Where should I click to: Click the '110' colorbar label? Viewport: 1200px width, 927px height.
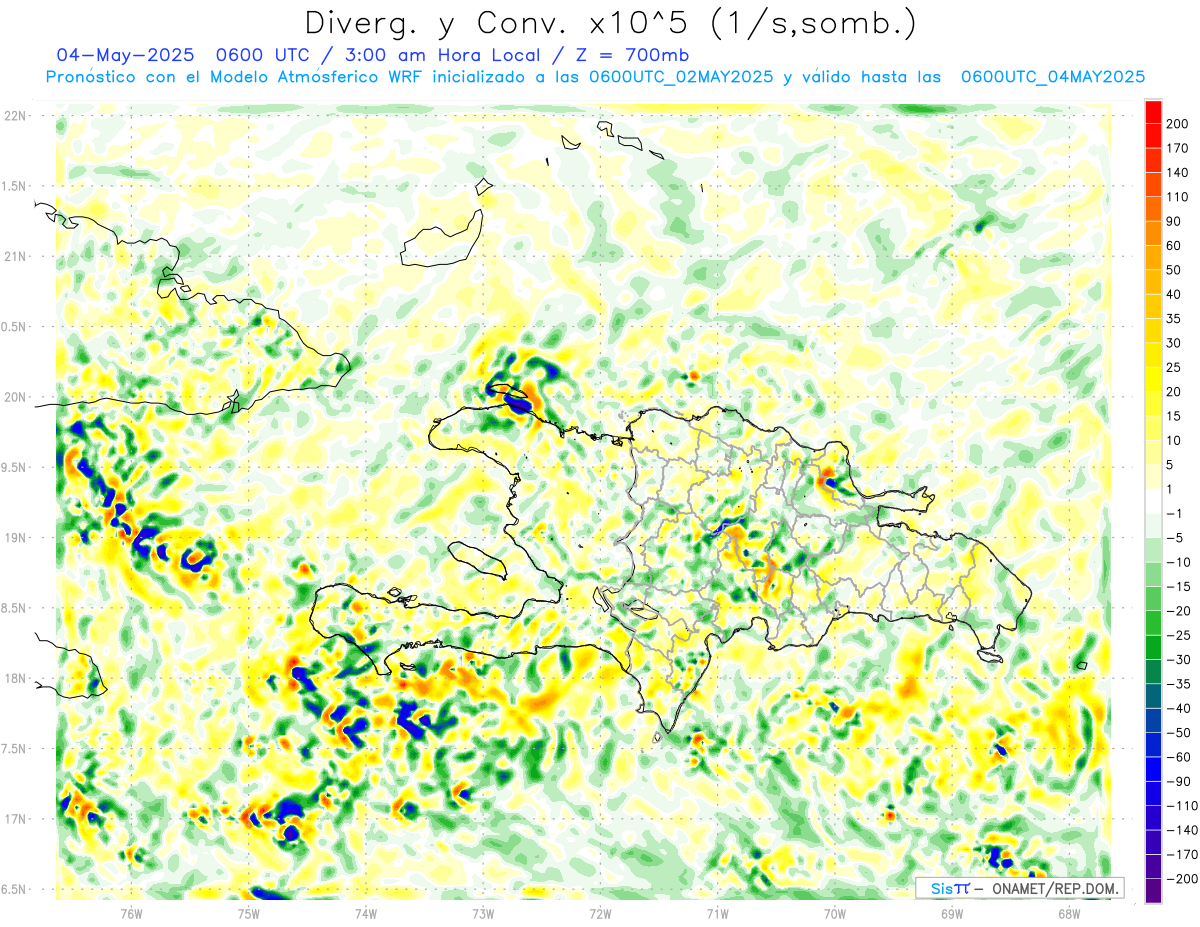tap(1179, 197)
